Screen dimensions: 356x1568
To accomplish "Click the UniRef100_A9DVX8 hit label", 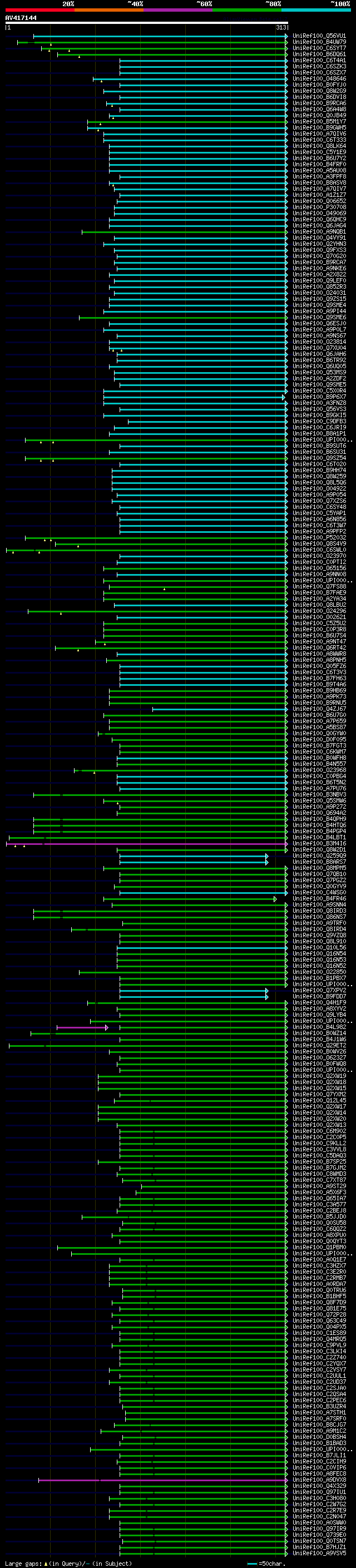I will [x=319, y=1480].
